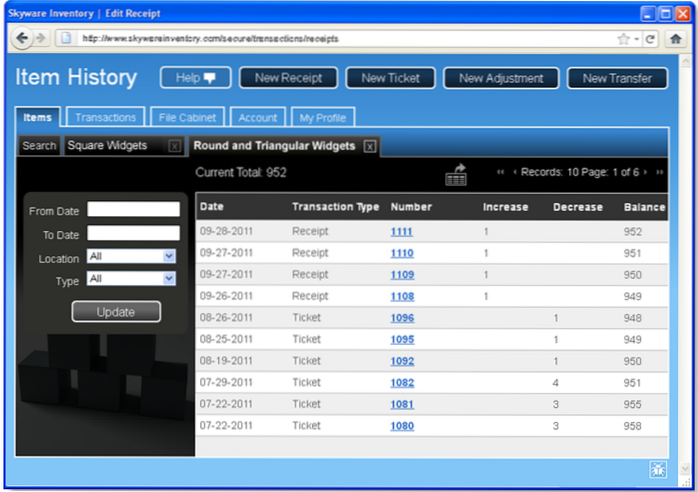Reload the page with refresh icon
Screen dimensions: 698x492
650,38
